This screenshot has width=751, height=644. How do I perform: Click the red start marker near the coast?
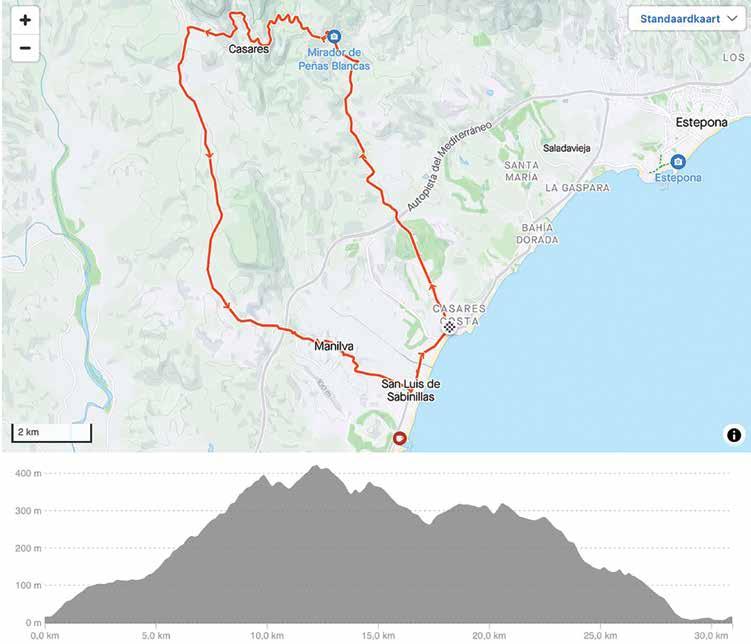tap(399, 438)
